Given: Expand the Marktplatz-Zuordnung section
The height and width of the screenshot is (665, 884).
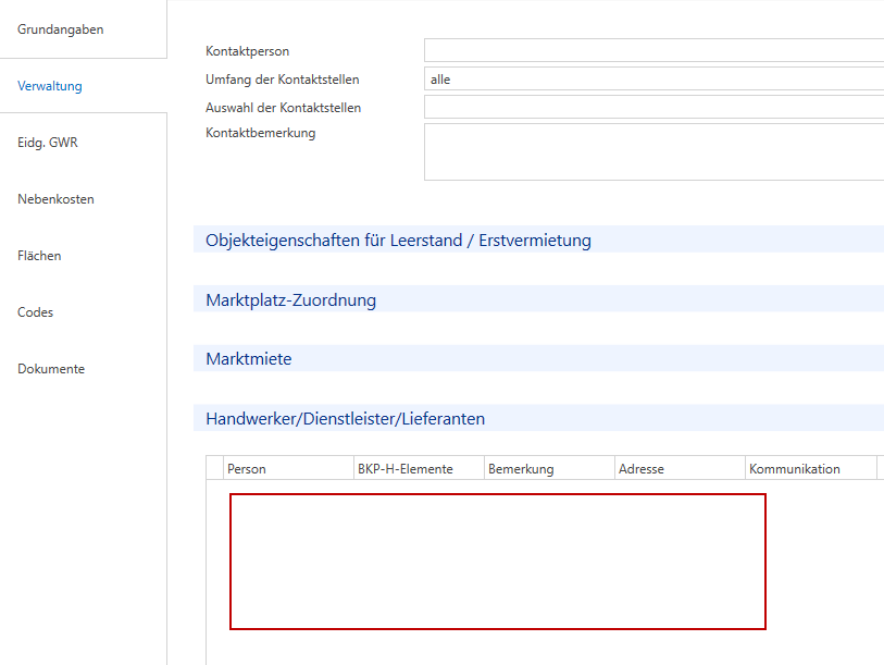Looking at the screenshot, I should click(x=538, y=299).
